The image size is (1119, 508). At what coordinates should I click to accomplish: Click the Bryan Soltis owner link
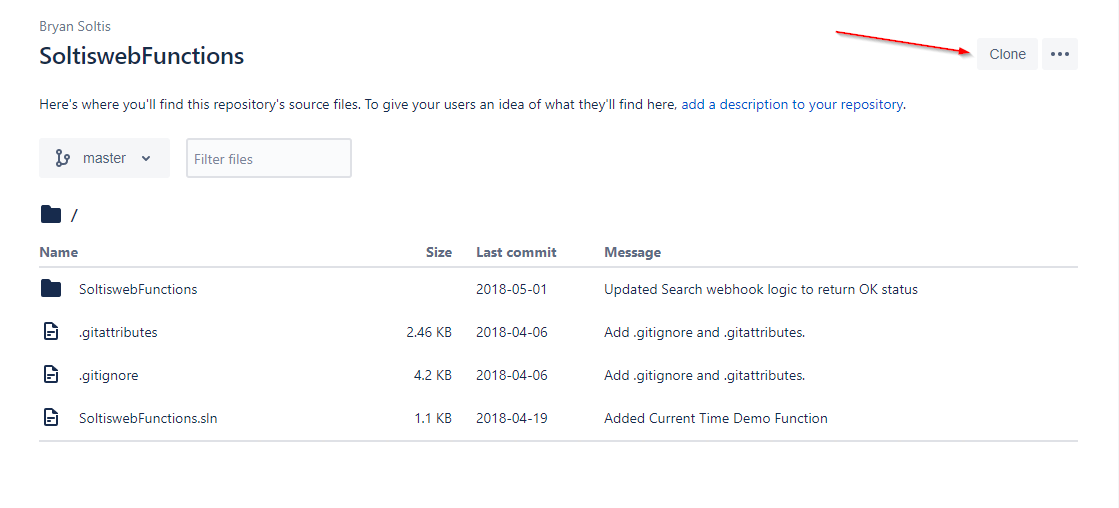coord(75,26)
